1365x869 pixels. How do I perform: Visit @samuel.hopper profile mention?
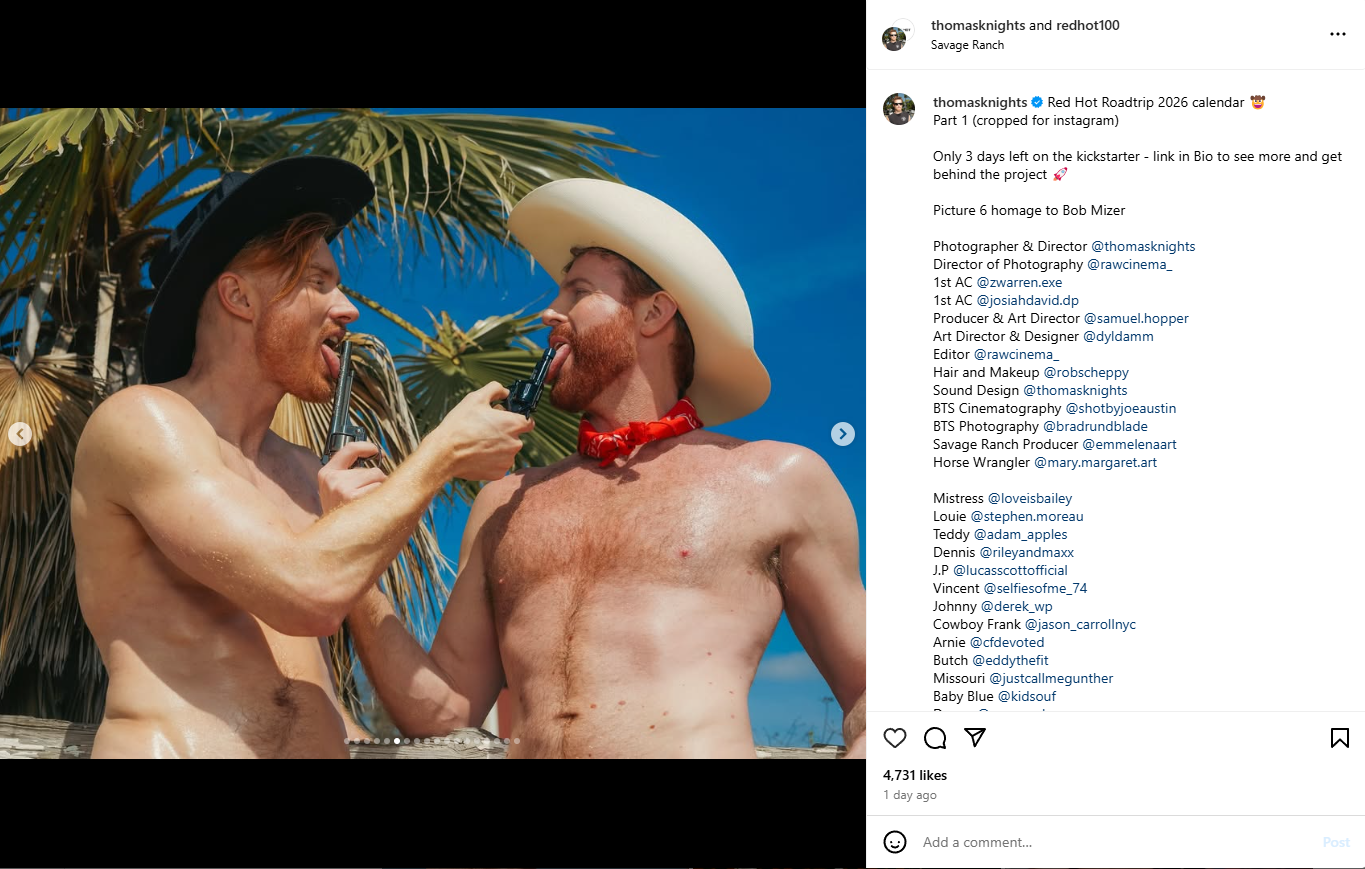(x=1136, y=319)
